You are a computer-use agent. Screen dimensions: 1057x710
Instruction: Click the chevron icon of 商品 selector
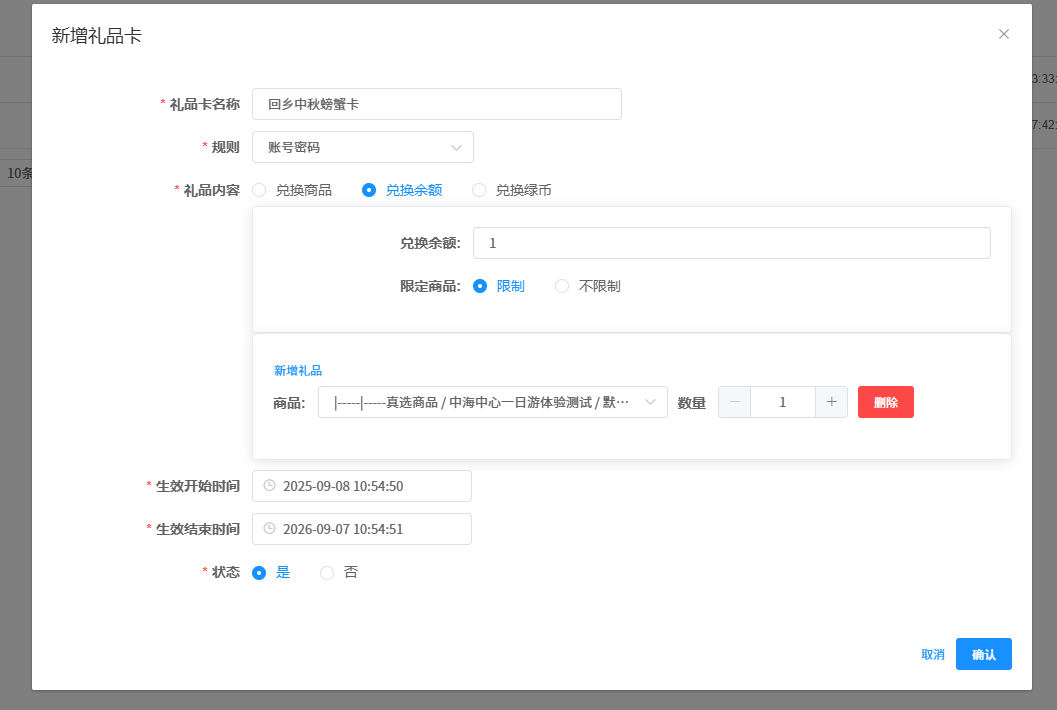click(x=650, y=402)
